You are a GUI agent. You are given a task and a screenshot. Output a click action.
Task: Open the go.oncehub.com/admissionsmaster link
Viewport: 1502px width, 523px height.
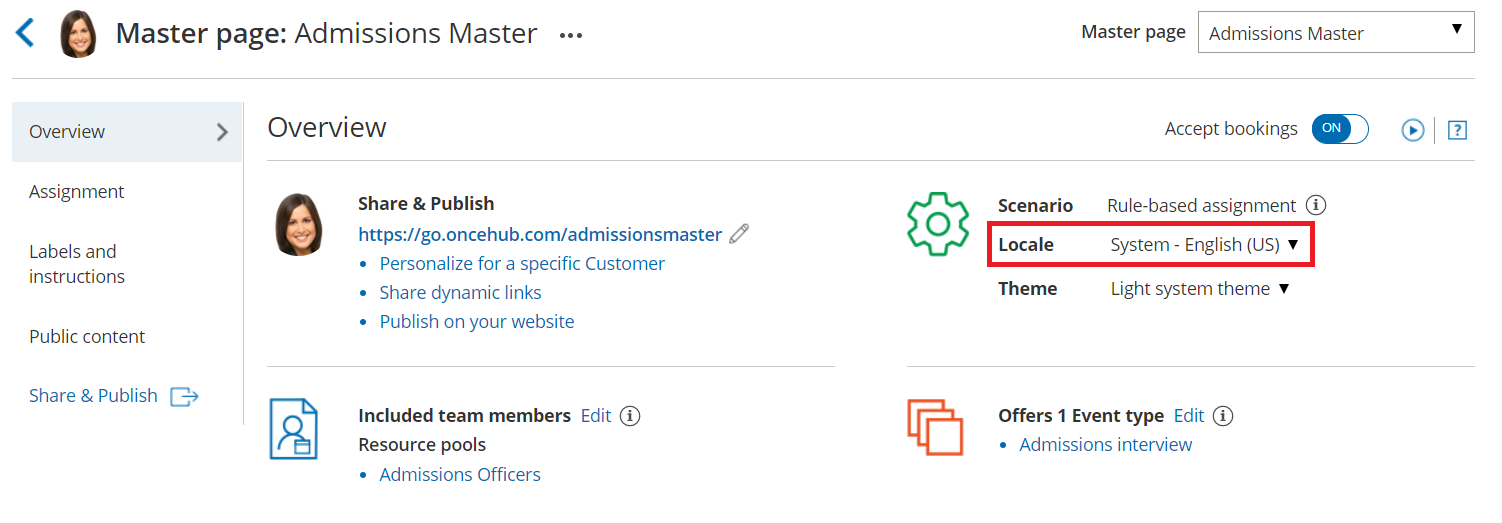coord(540,234)
